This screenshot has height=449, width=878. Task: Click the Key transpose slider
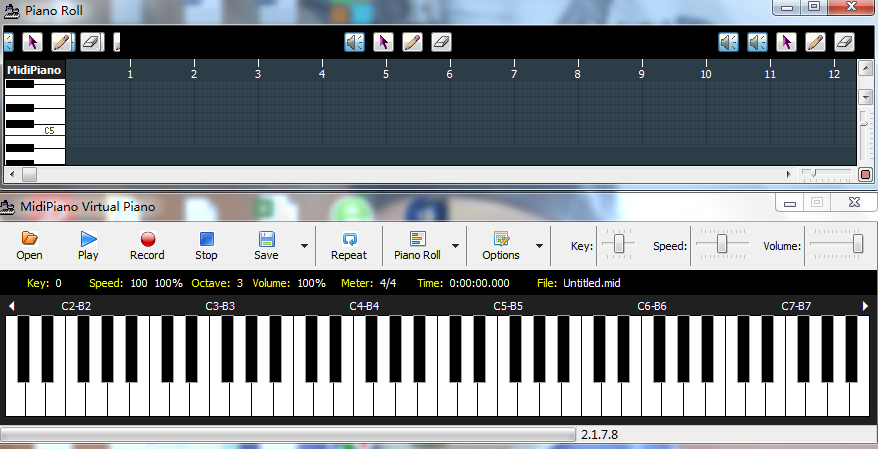pyautogui.click(x=618, y=244)
